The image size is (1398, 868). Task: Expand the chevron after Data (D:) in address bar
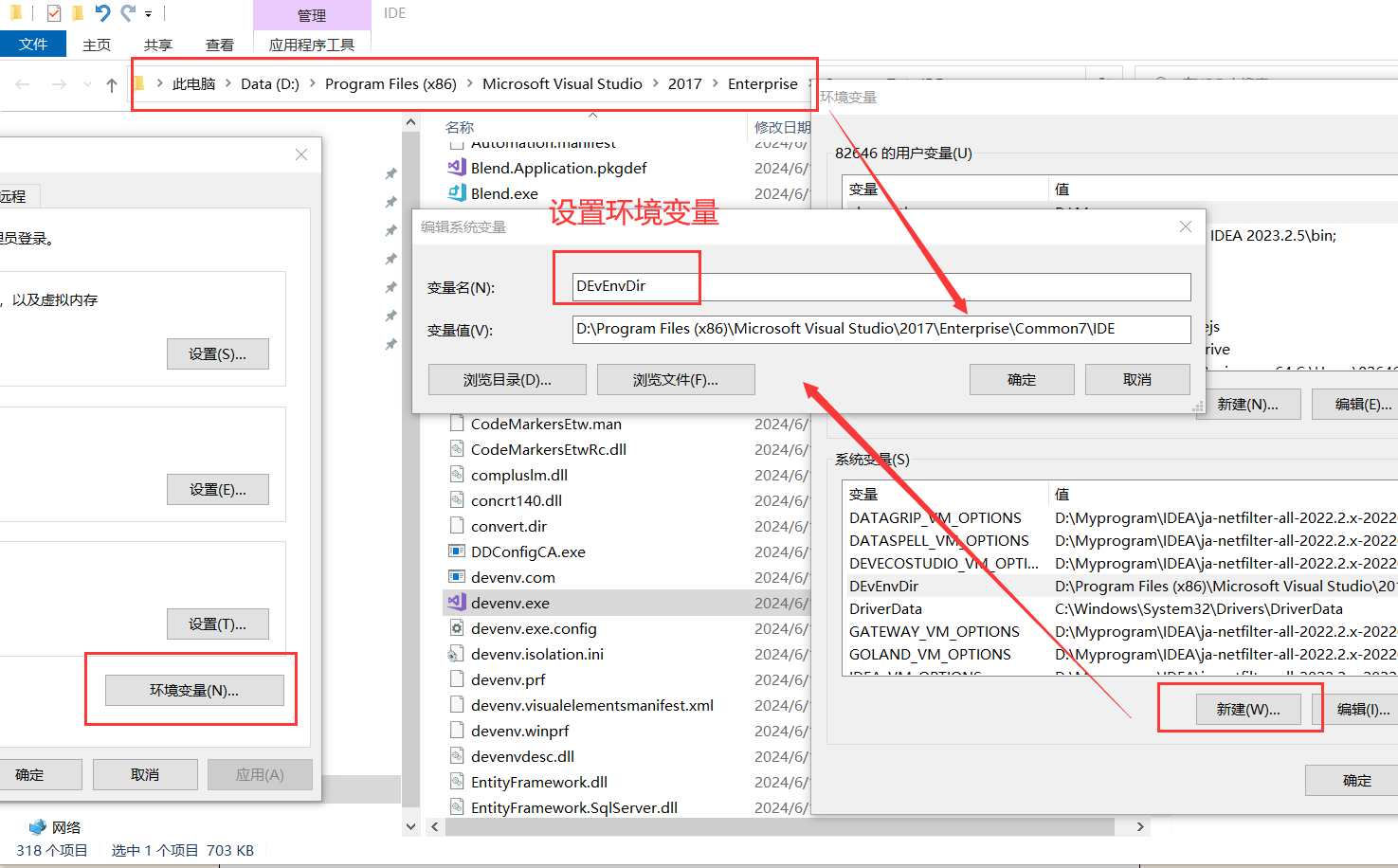(x=312, y=83)
